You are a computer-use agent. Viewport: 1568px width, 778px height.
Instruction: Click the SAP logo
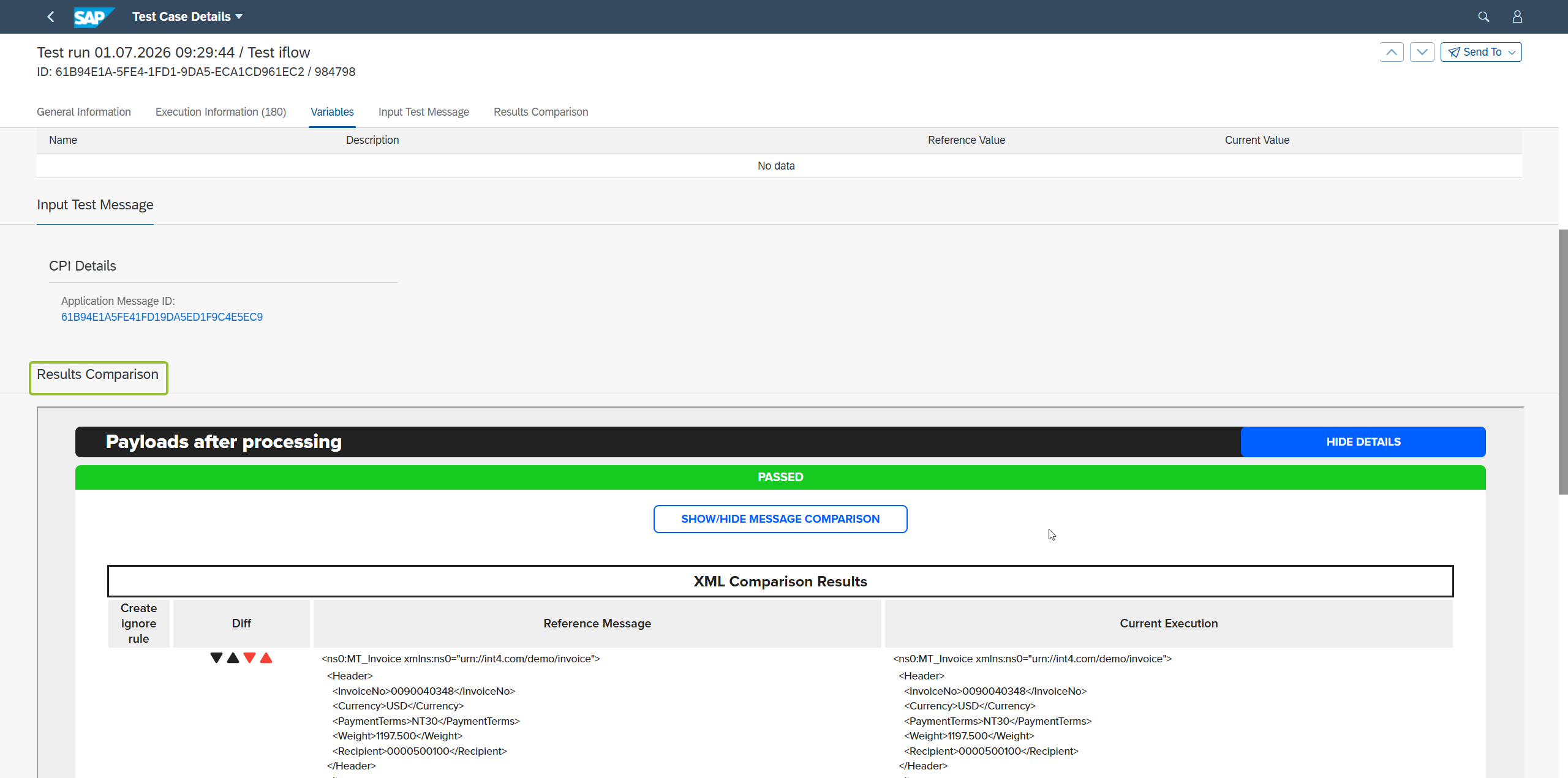click(94, 17)
